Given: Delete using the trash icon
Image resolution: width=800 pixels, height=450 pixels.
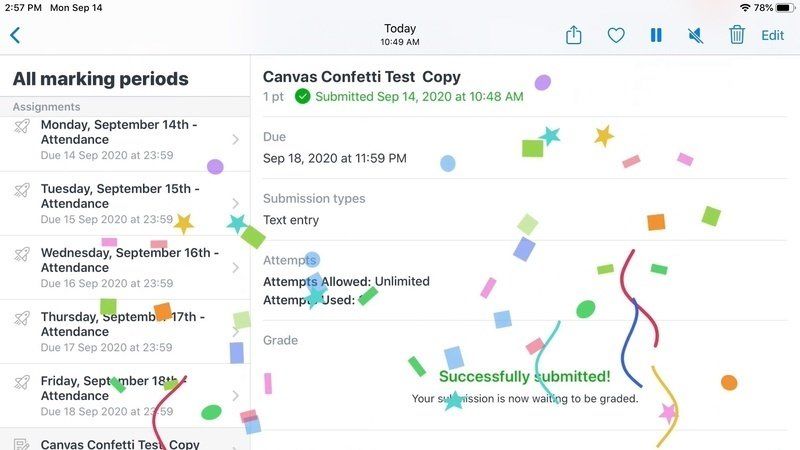Looking at the screenshot, I should pos(737,35).
